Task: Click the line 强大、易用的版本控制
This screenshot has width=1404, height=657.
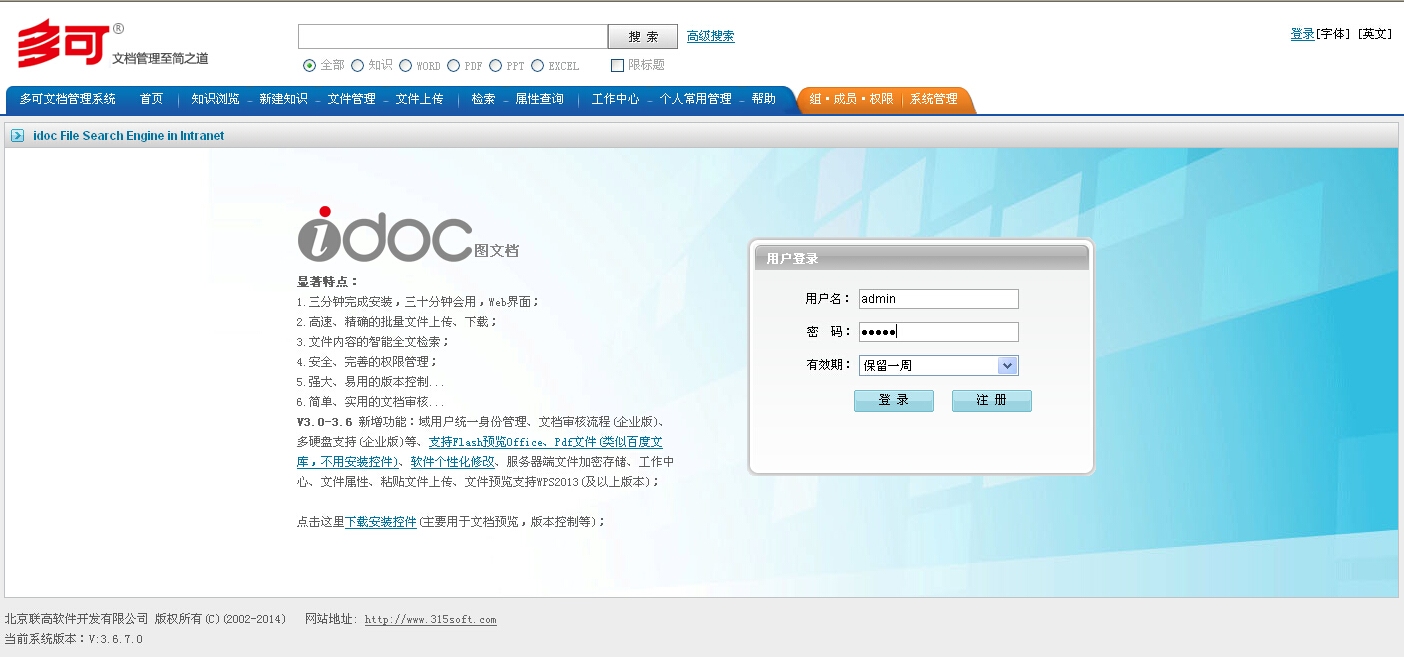Action: pyautogui.click(x=371, y=382)
